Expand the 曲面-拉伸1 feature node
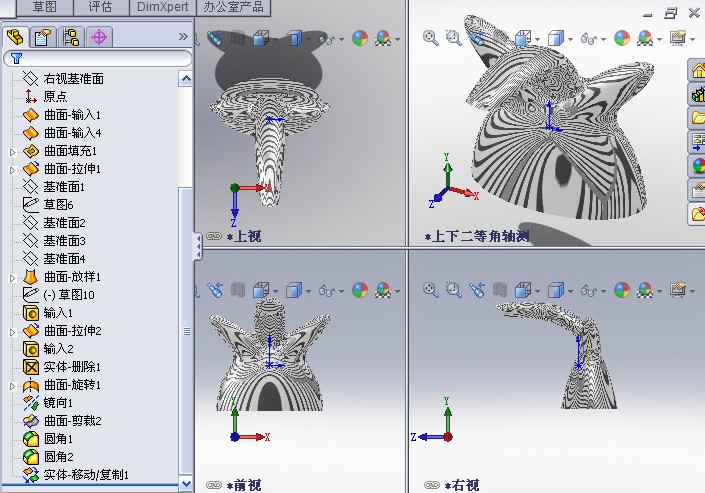 (x=13, y=170)
